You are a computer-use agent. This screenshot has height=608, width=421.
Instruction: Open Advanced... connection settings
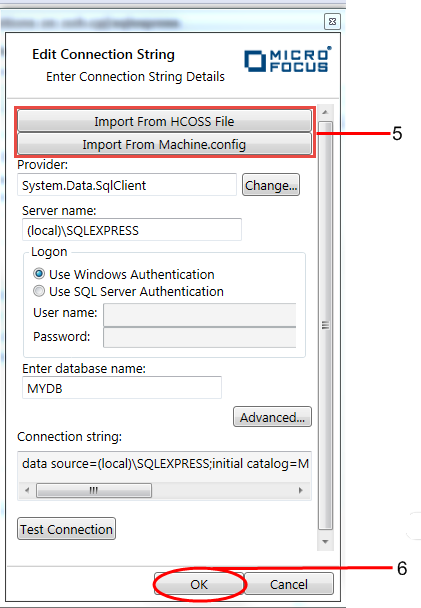click(272, 417)
